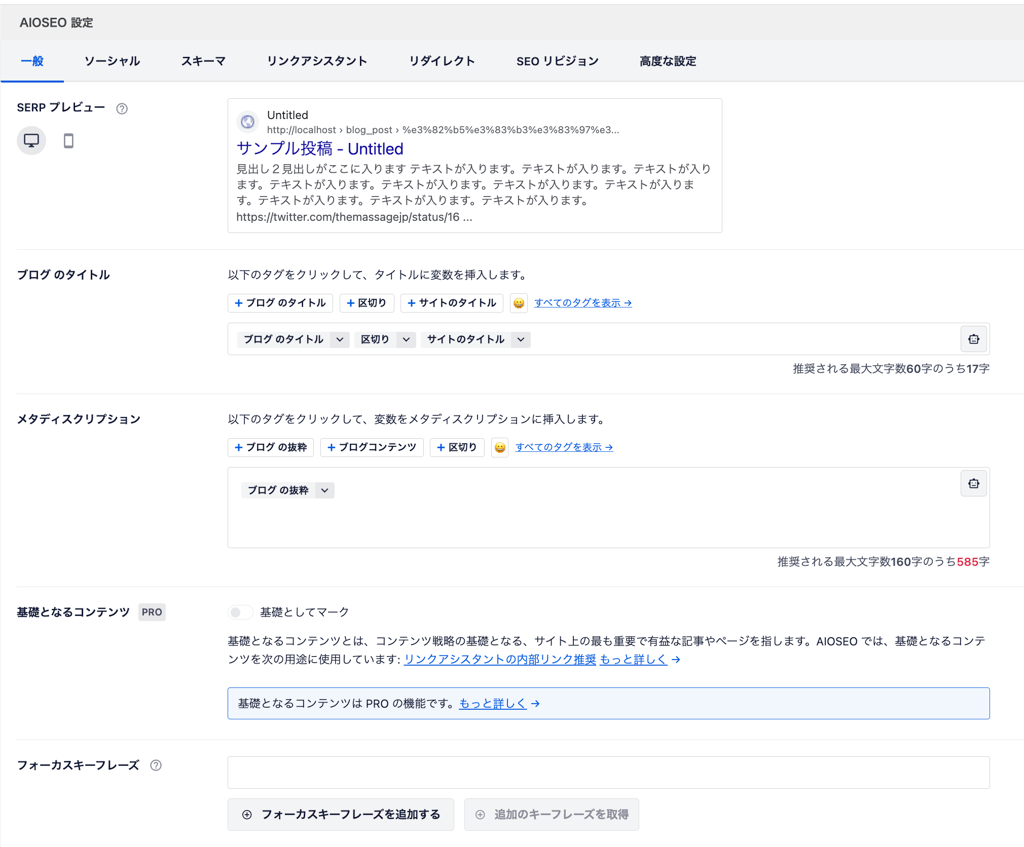Click 追加のキーフレーズを取得 button

[x=552, y=814]
